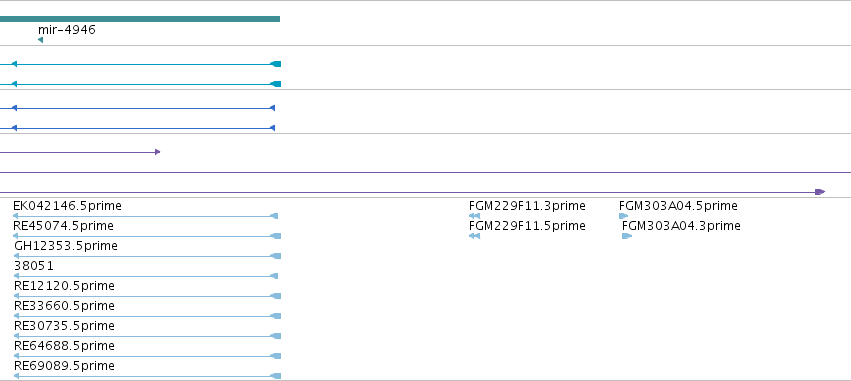Click the FGM229F11.5prime label
Image resolution: width=851 pixels, height=381 pixels.
click(527, 226)
